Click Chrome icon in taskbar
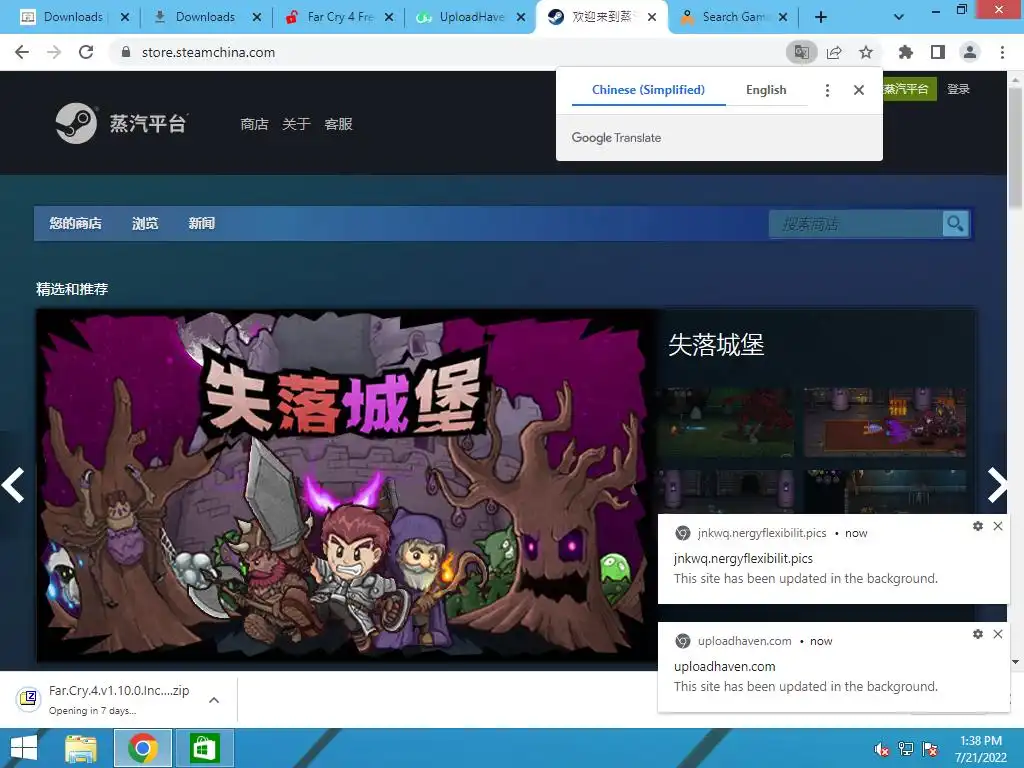Image resolution: width=1024 pixels, height=768 pixels. (x=143, y=748)
